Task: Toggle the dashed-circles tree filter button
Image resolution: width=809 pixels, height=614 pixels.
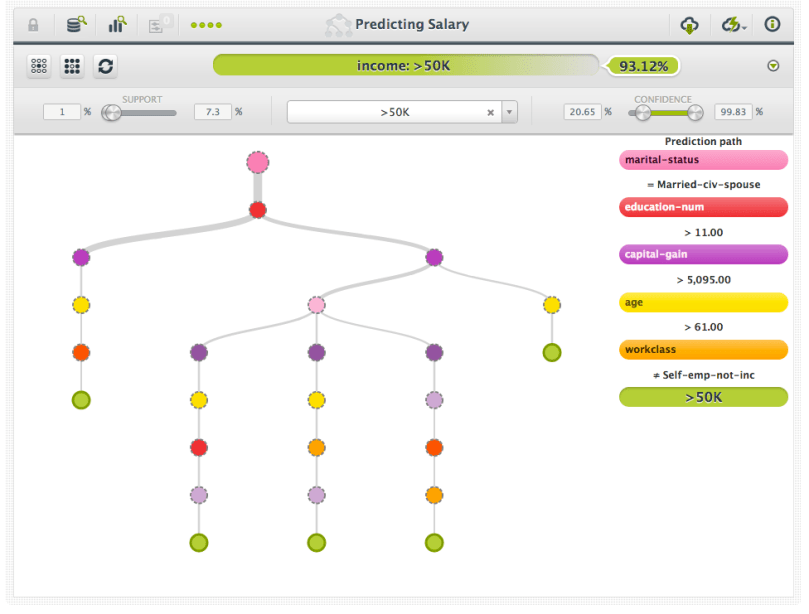Action: click(x=39, y=66)
